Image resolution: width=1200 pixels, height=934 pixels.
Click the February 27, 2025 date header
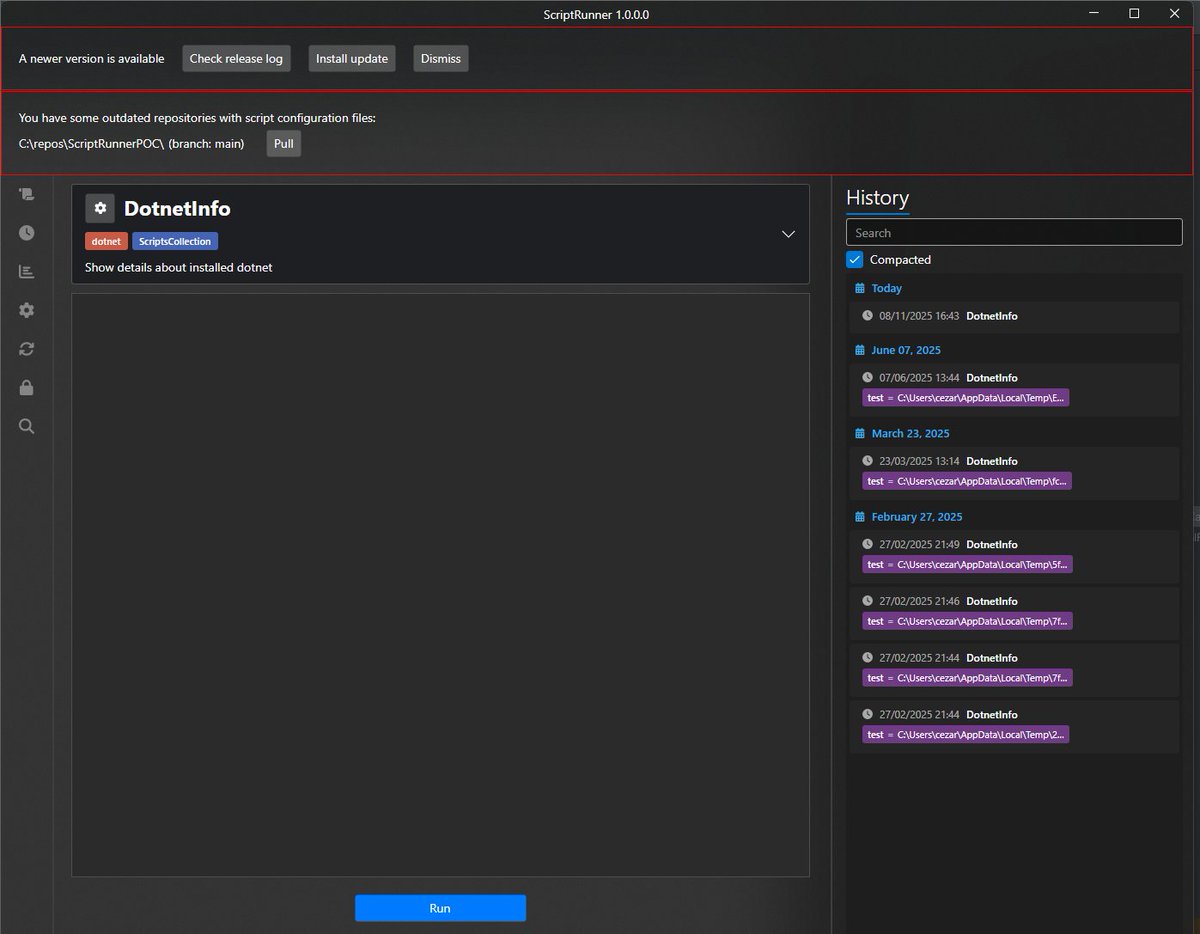tap(917, 517)
